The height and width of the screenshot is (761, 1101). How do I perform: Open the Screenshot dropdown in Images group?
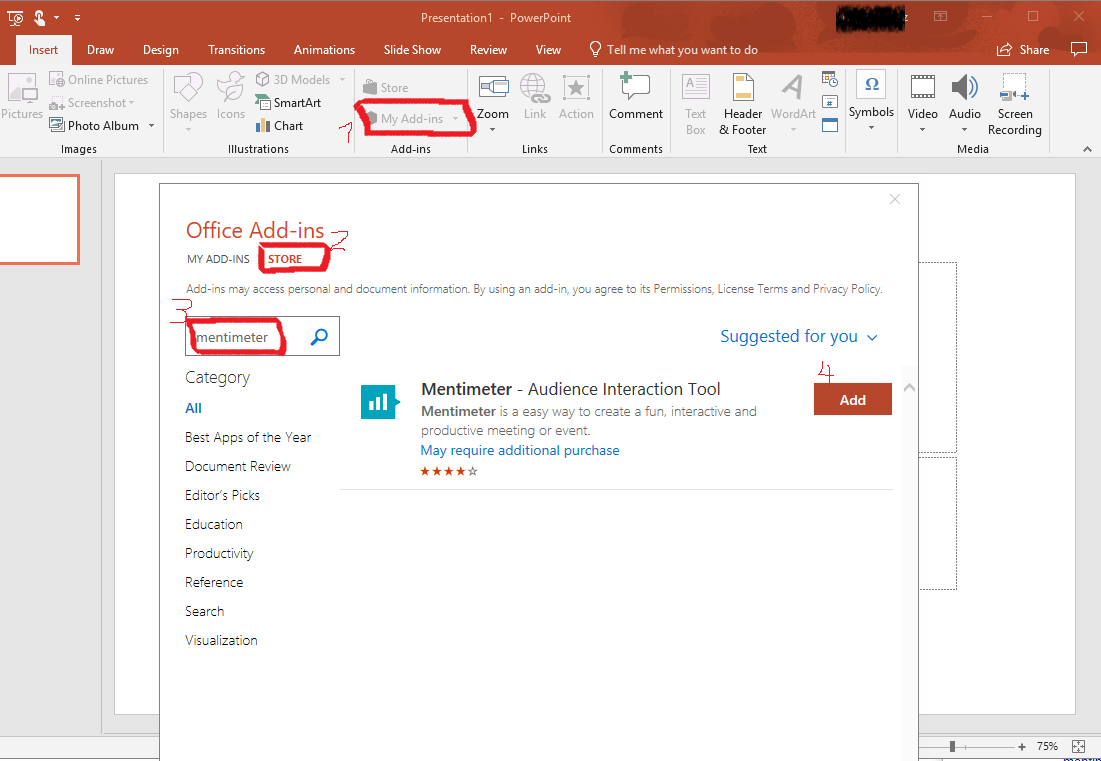click(x=92, y=102)
